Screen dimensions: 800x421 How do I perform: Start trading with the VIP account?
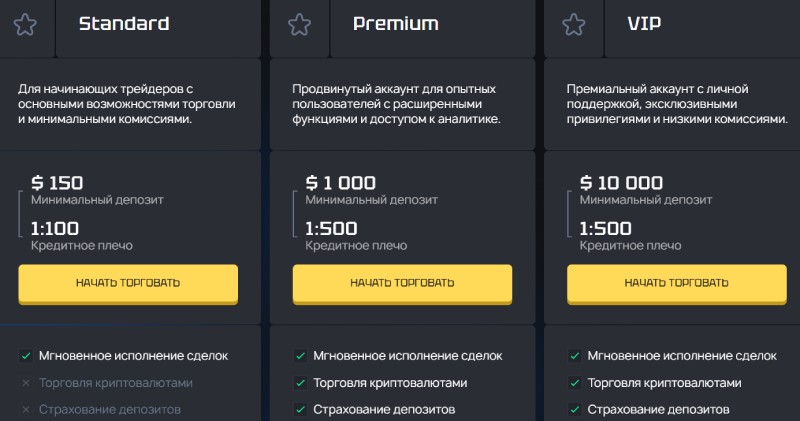pyautogui.click(x=676, y=283)
